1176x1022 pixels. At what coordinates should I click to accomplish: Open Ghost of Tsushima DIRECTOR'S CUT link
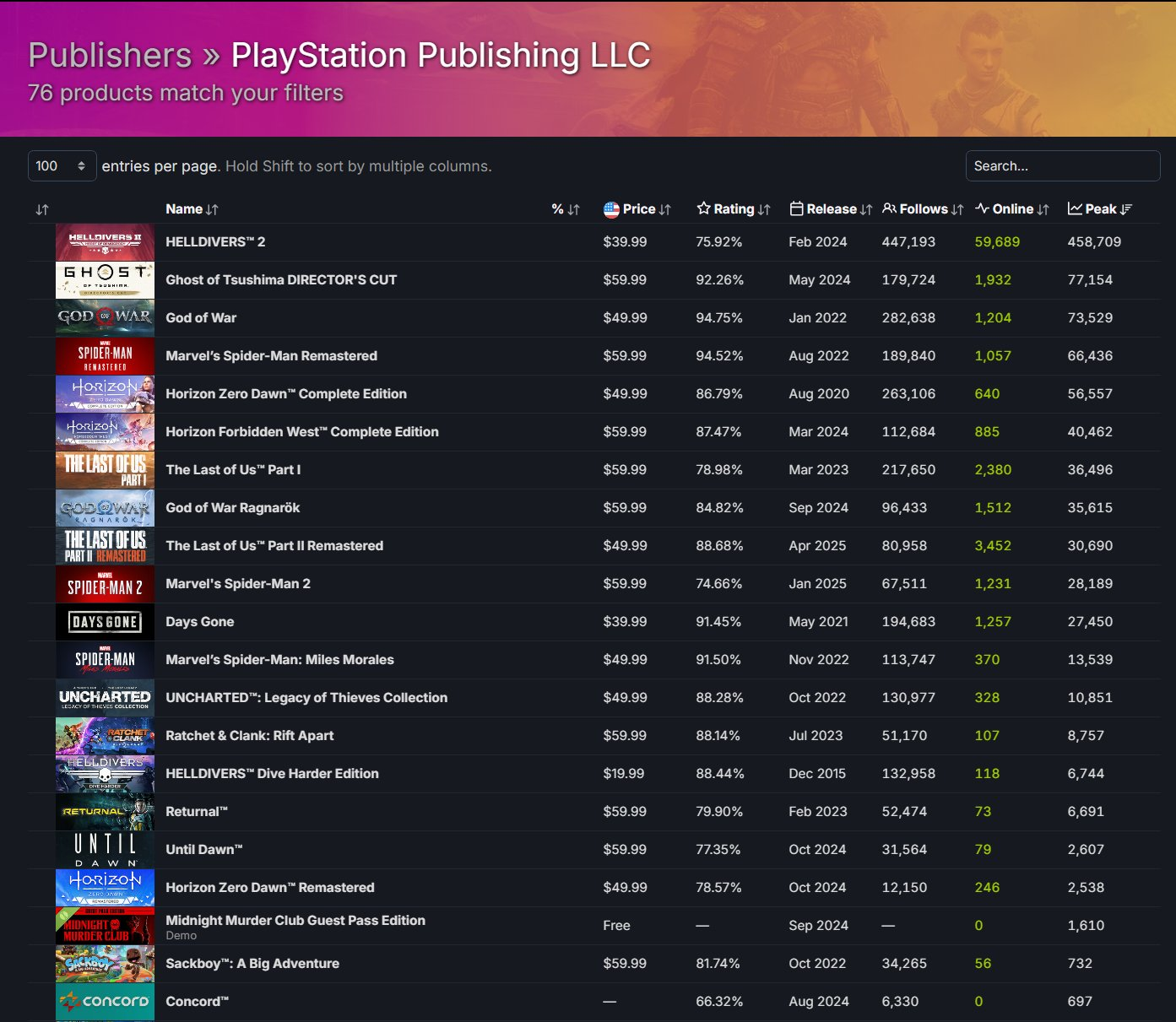(x=281, y=280)
